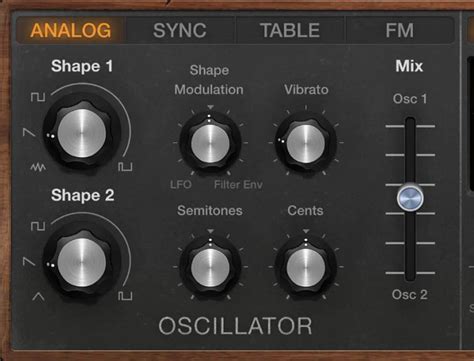Click the Filter Env label

click(238, 184)
